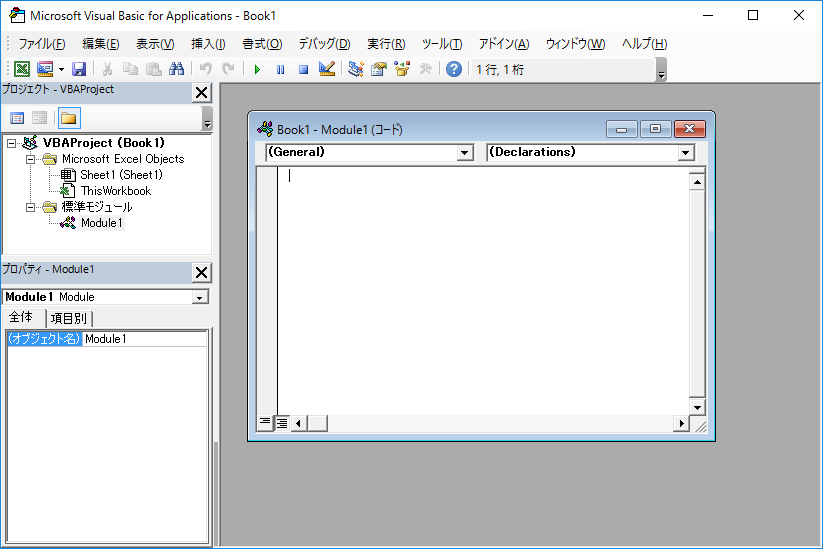
Task: Click the Paste clipboard icon
Action: 153,69
